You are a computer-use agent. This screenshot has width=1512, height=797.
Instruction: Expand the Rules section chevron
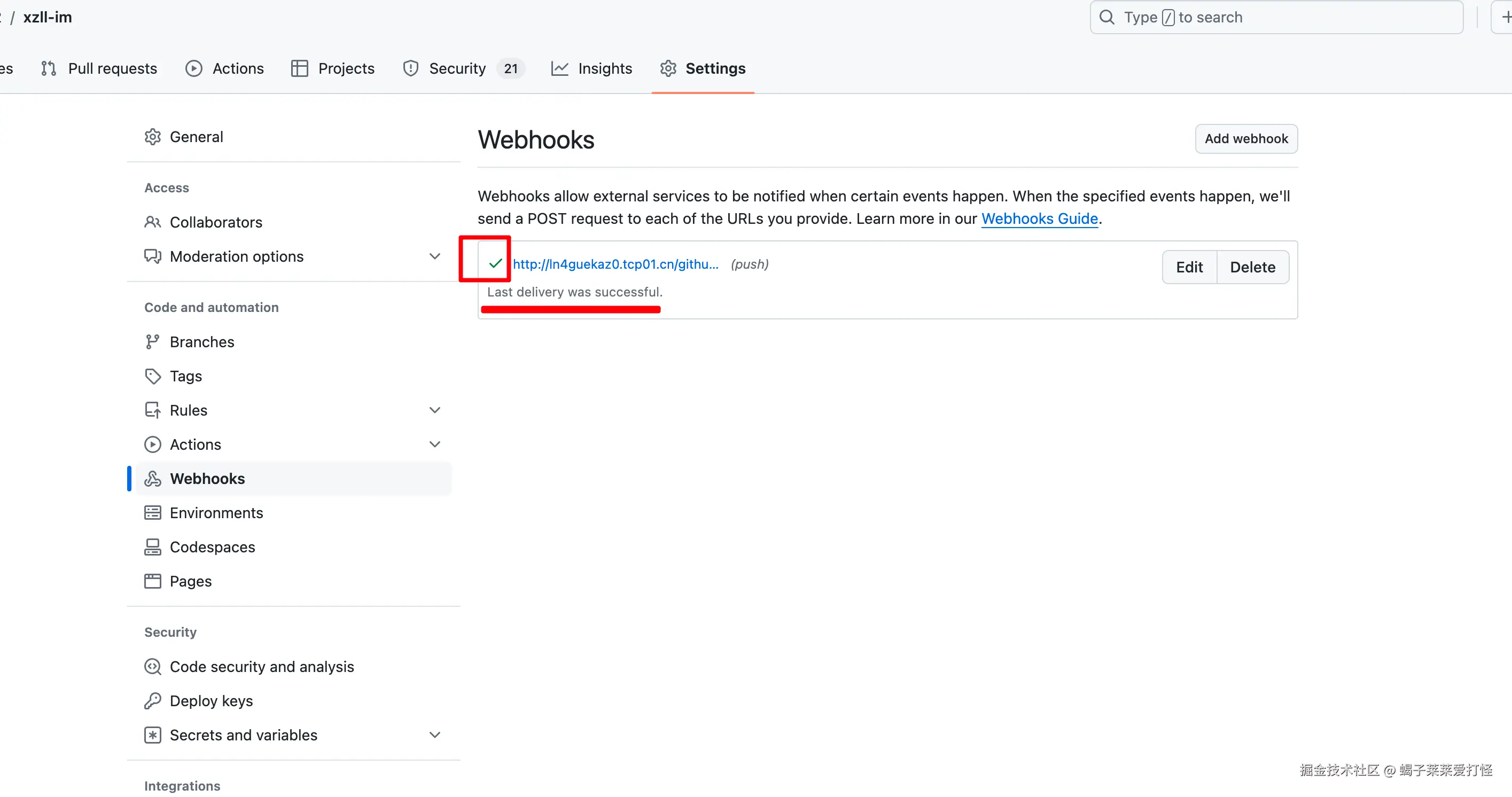434,410
